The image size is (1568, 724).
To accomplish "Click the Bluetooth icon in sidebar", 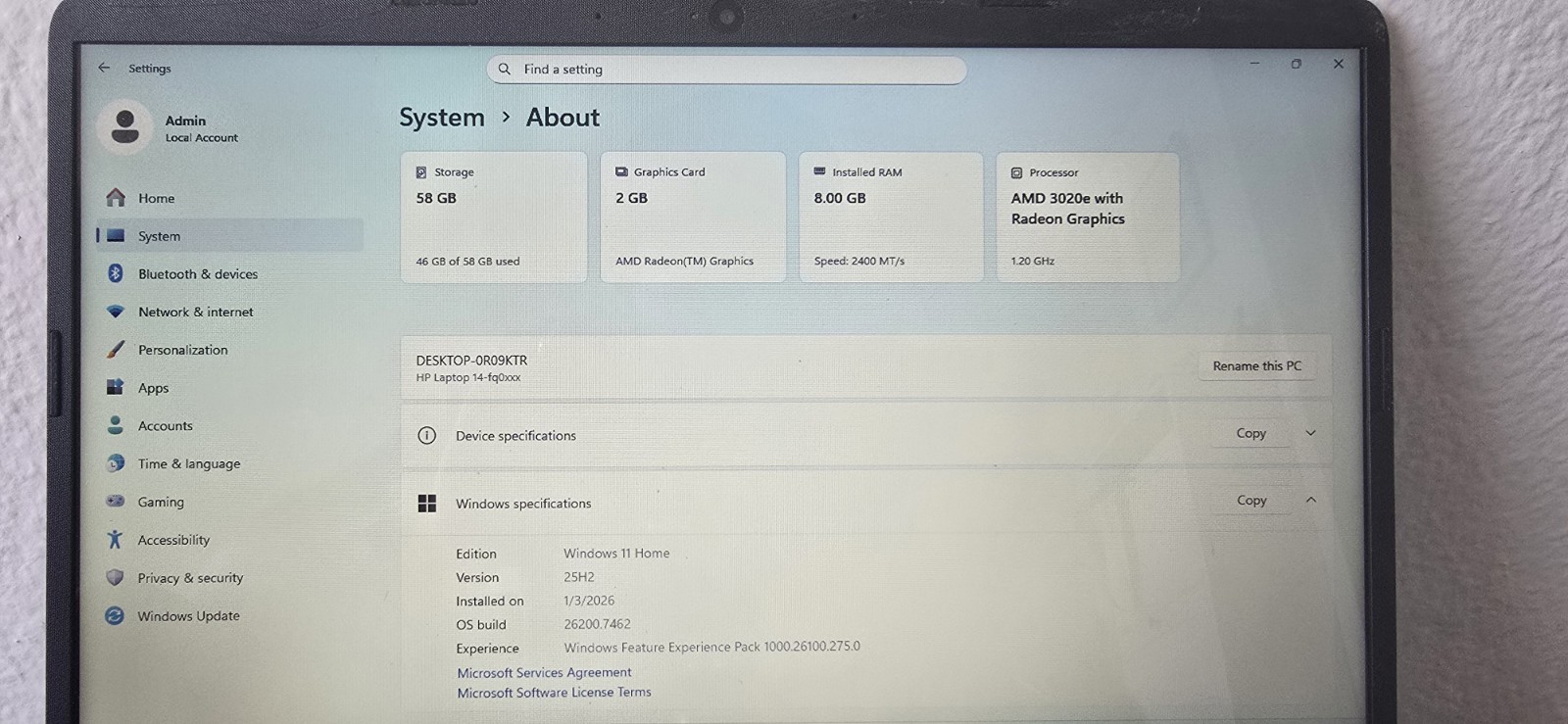I will pyautogui.click(x=116, y=273).
